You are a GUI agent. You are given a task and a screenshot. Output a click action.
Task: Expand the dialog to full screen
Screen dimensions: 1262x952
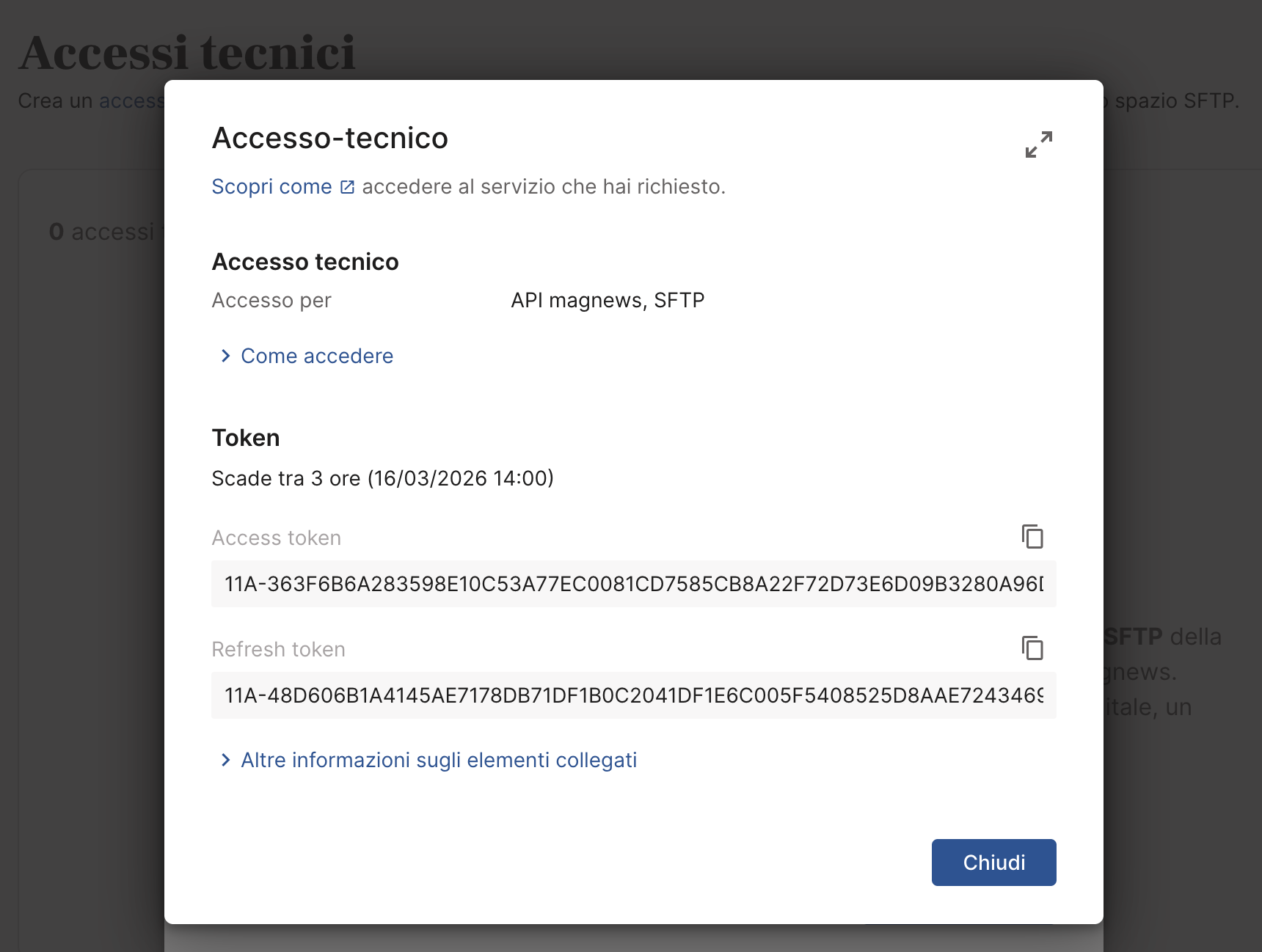pos(1038,144)
